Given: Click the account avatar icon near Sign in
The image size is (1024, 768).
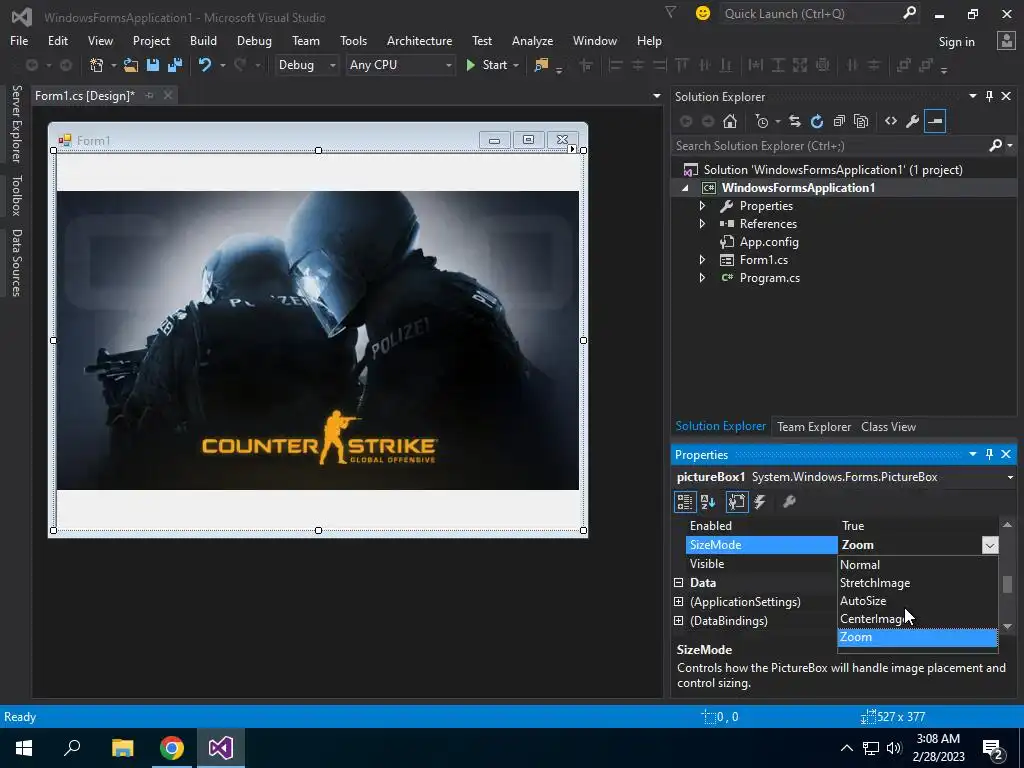Looking at the screenshot, I should (1006, 40).
